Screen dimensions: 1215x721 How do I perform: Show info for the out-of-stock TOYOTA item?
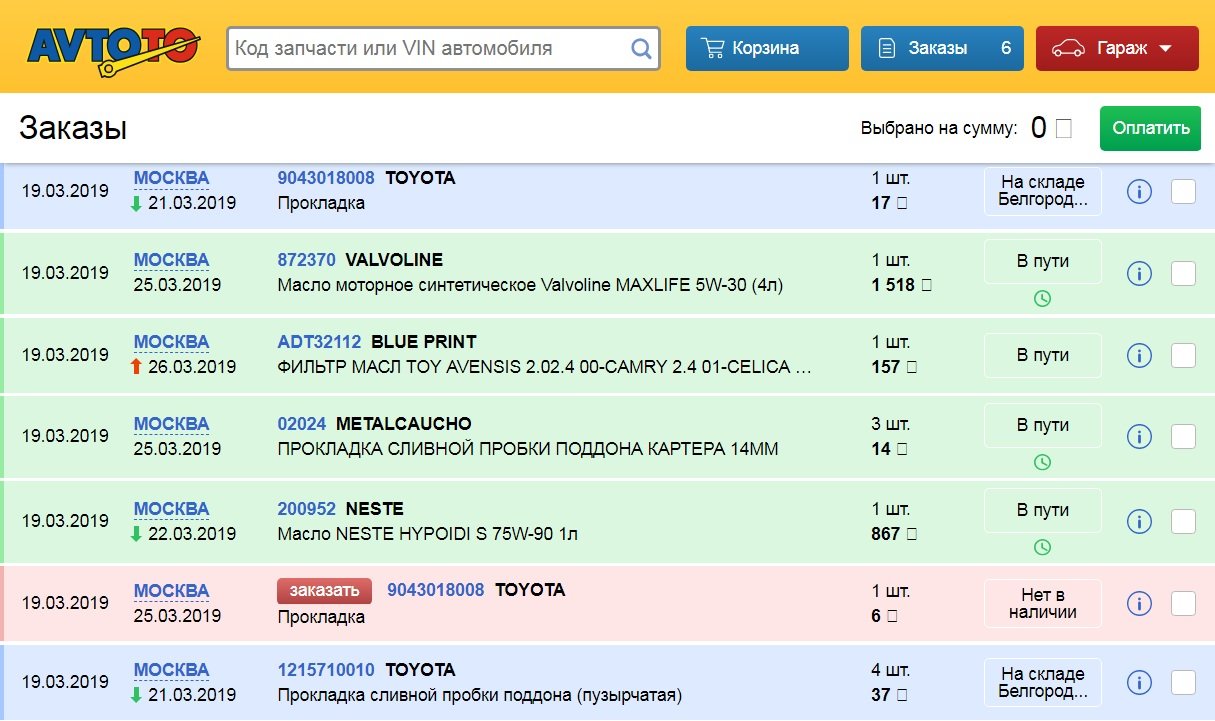1139,603
